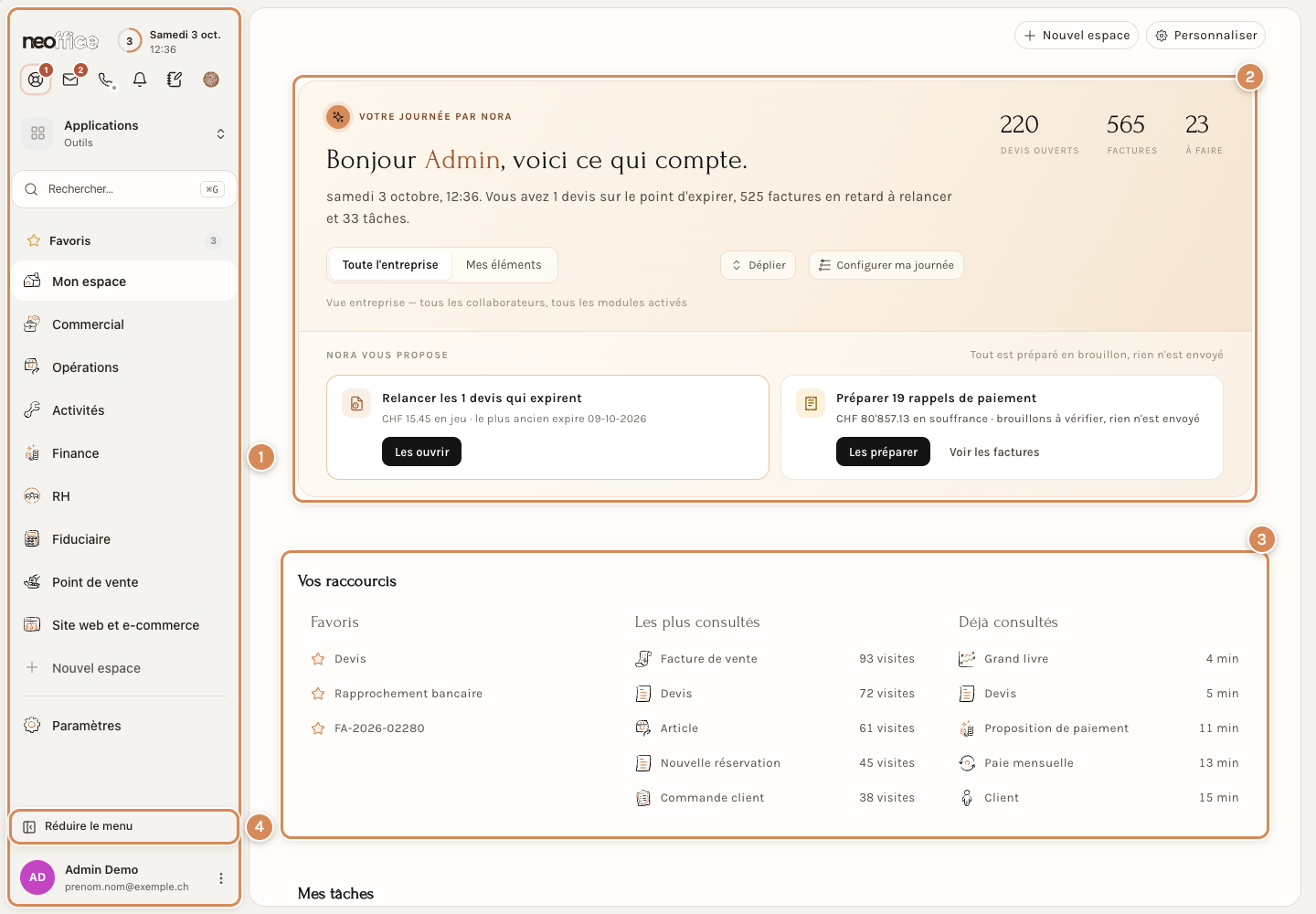Open the mail inbox icon with badge 2
Image resolution: width=1316 pixels, height=914 pixels.
[x=70, y=80]
